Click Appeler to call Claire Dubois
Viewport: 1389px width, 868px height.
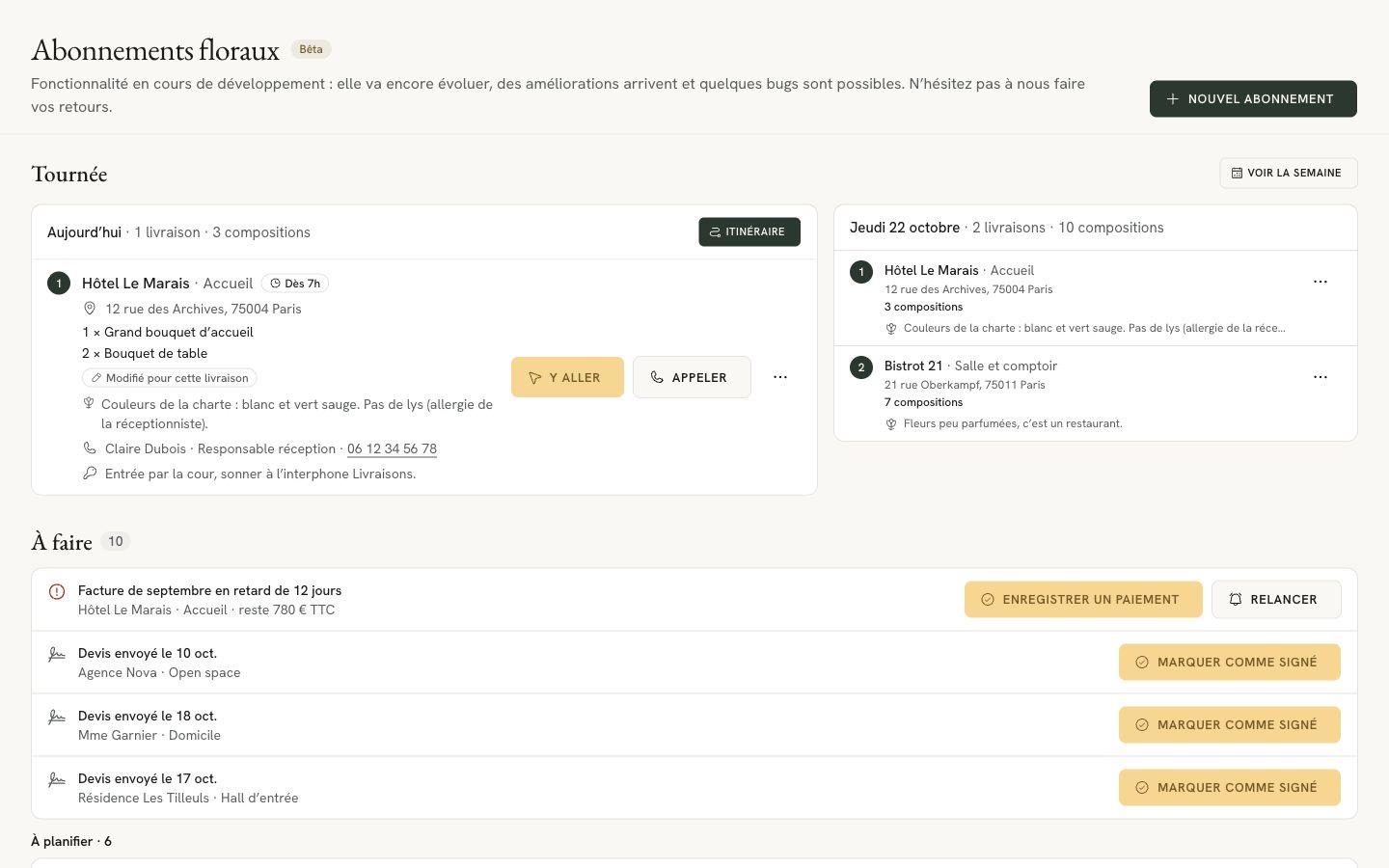click(x=692, y=377)
